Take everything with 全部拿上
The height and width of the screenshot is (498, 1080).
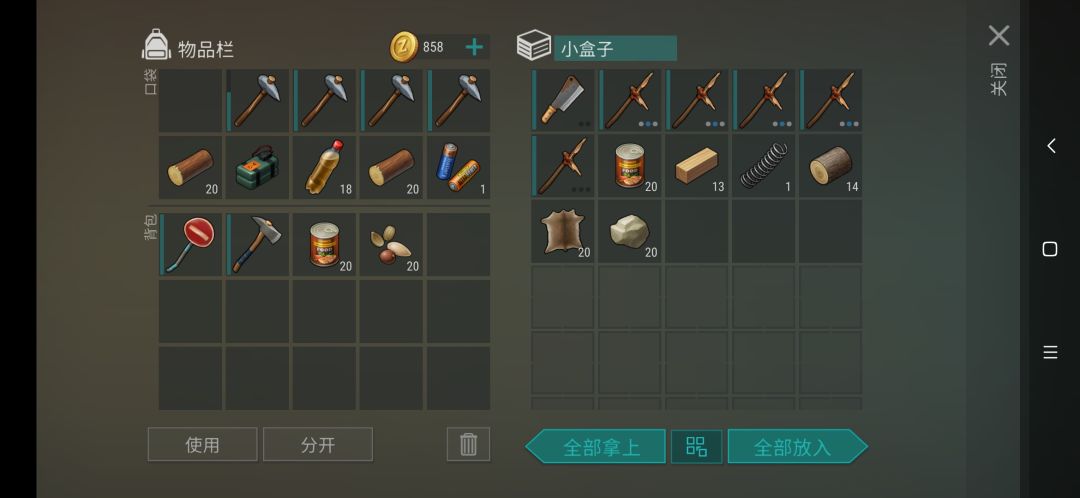coord(596,446)
